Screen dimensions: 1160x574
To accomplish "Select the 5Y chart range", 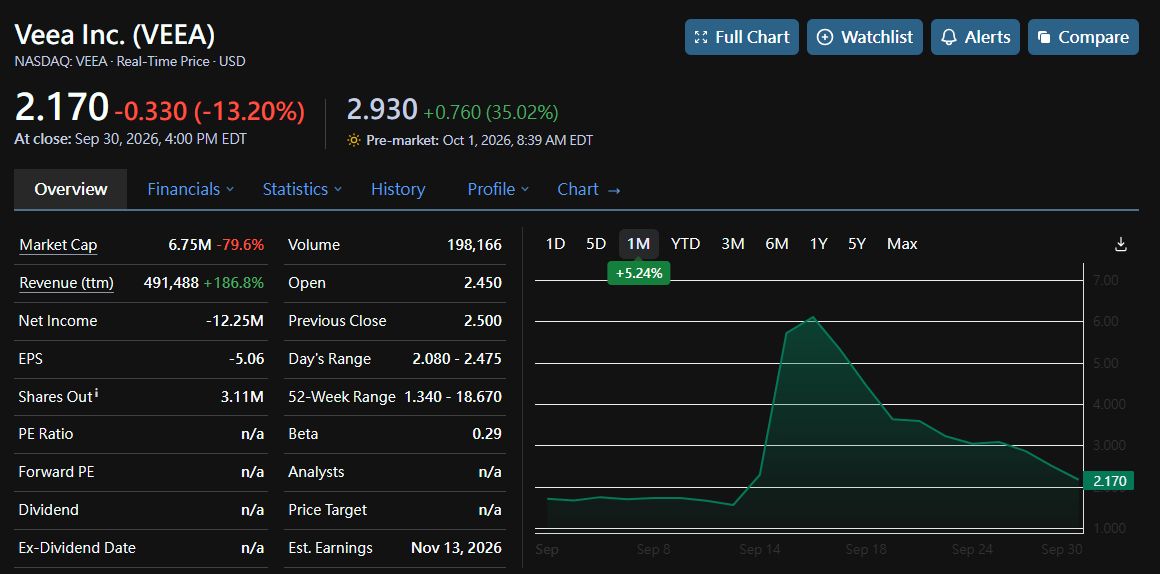I will pyautogui.click(x=857, y=243).
